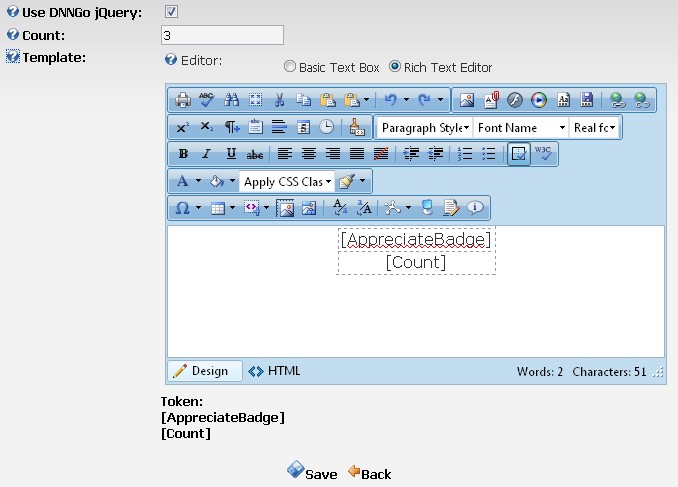Open the Template Manager icon

pos(563,100)
